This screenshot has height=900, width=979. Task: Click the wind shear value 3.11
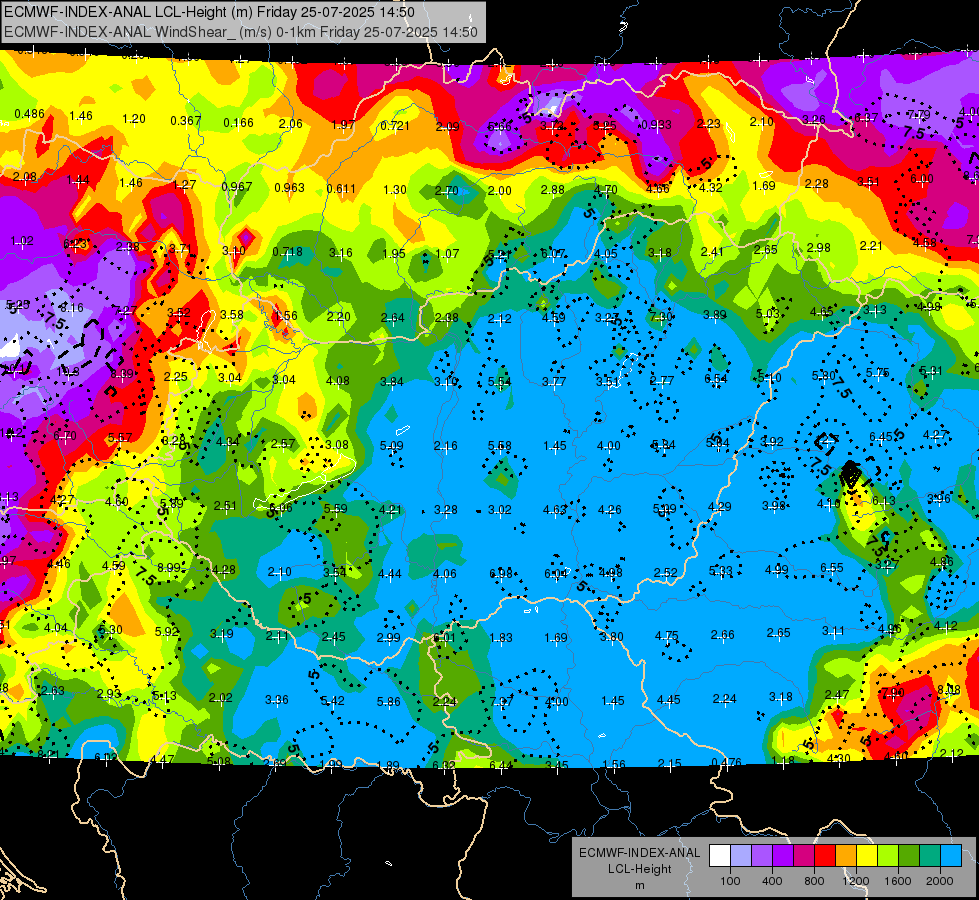coord(833,631)
